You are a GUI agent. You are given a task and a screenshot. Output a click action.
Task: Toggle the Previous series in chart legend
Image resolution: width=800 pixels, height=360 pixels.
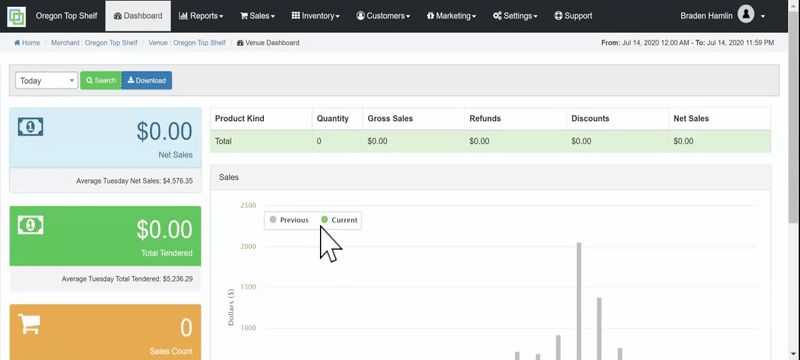[x=289, y=220]
